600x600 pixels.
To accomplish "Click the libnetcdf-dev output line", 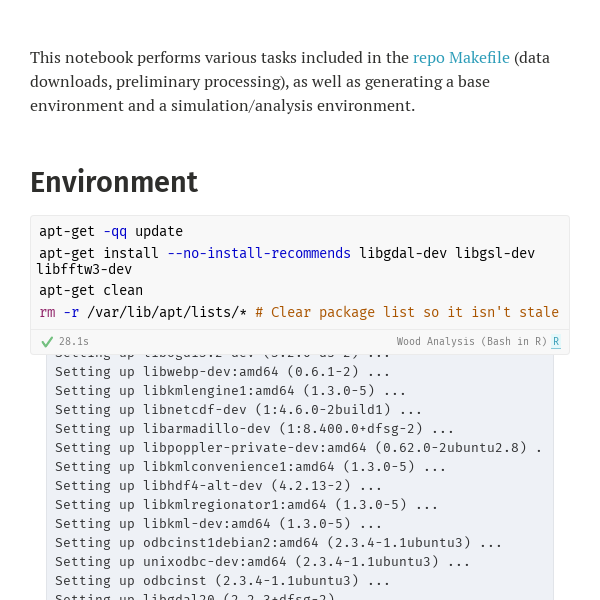I will 238,409.
